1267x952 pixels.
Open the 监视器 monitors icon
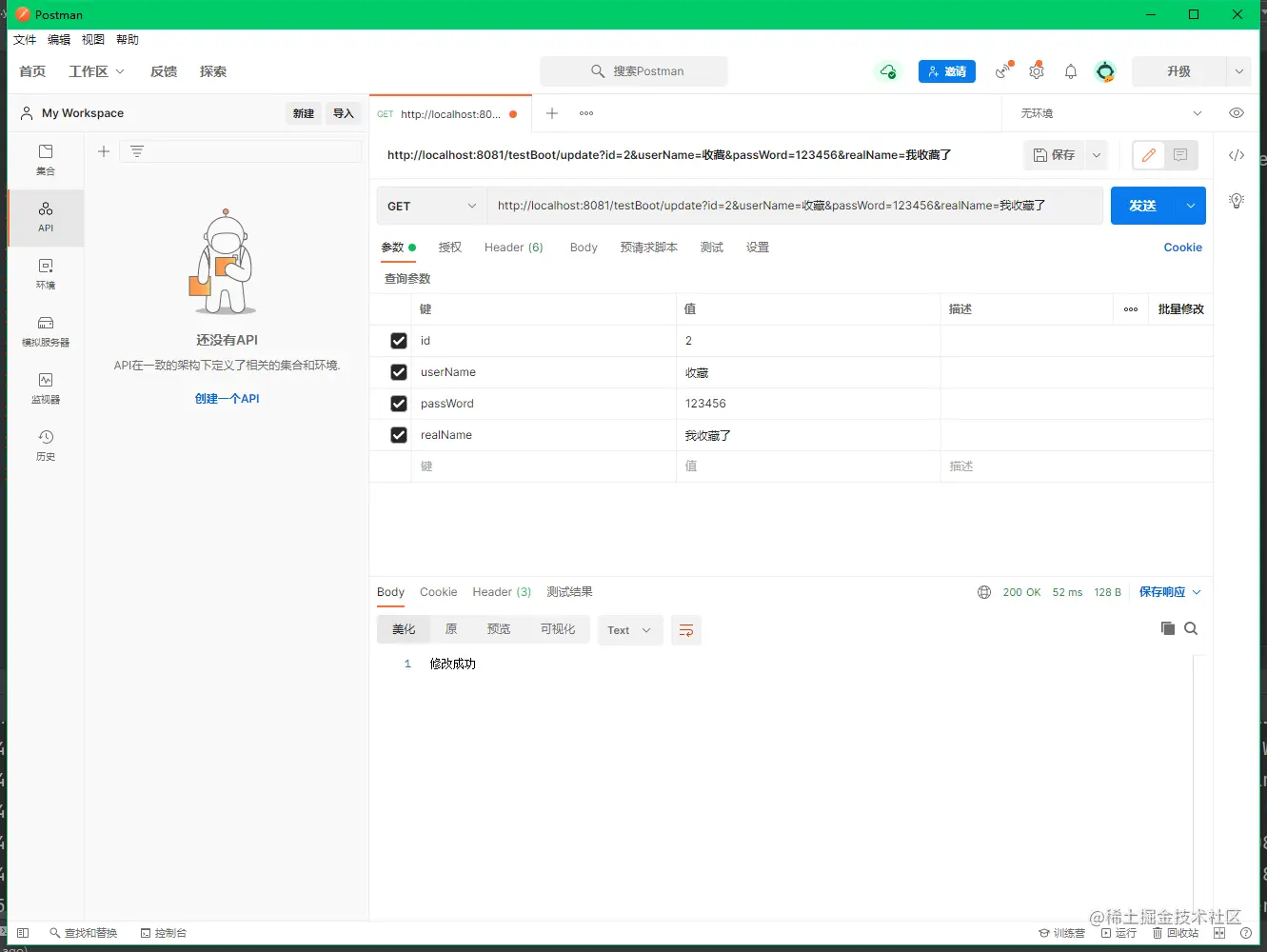(46, 388)
